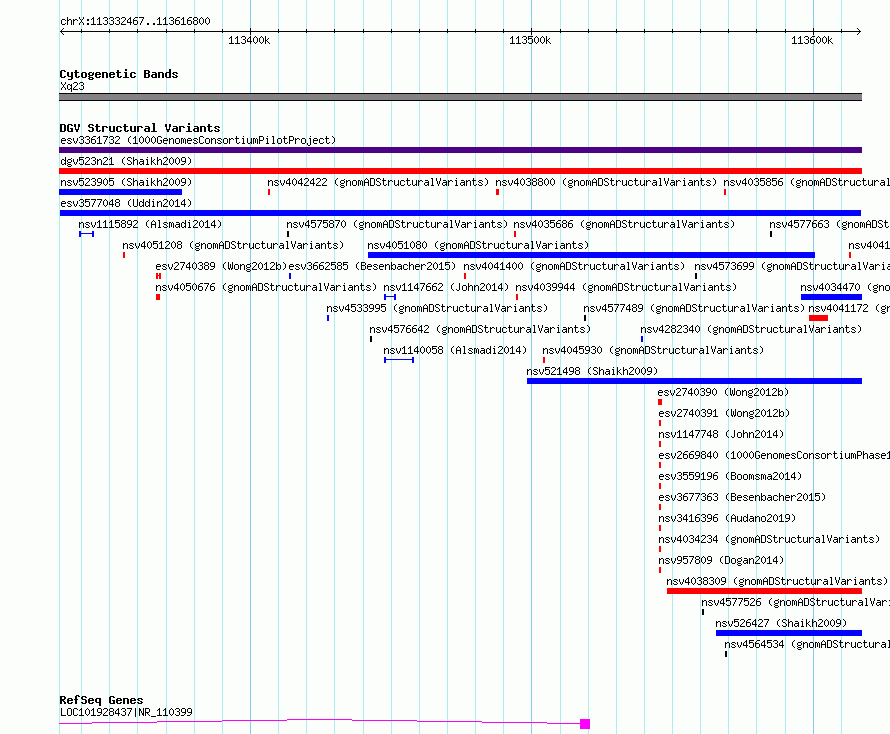Click the nsv4051080 blue variant bar

click(x=591, y=255)
